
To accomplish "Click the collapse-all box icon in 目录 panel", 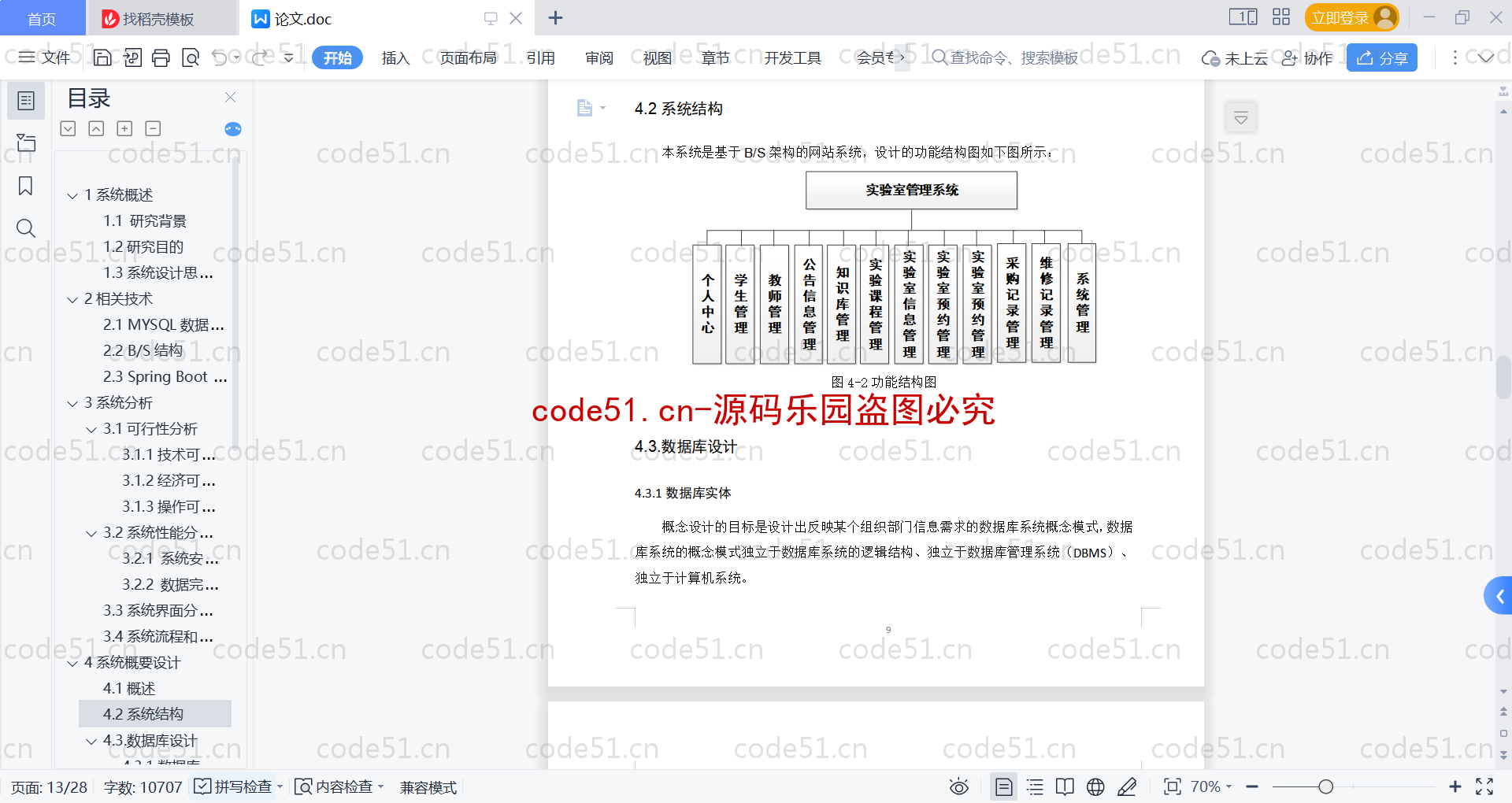I will point(154,128).
